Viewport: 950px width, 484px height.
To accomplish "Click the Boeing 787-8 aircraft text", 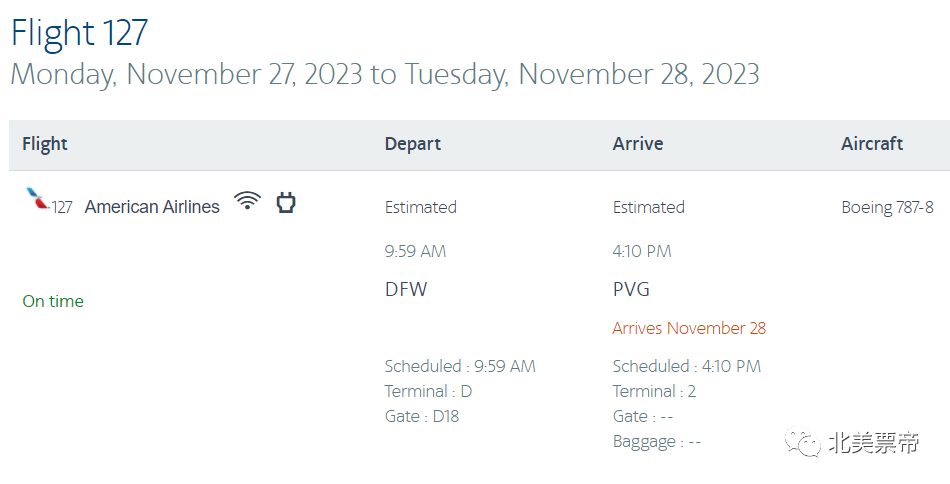I will pyautogui.click(x=887, y=207).
